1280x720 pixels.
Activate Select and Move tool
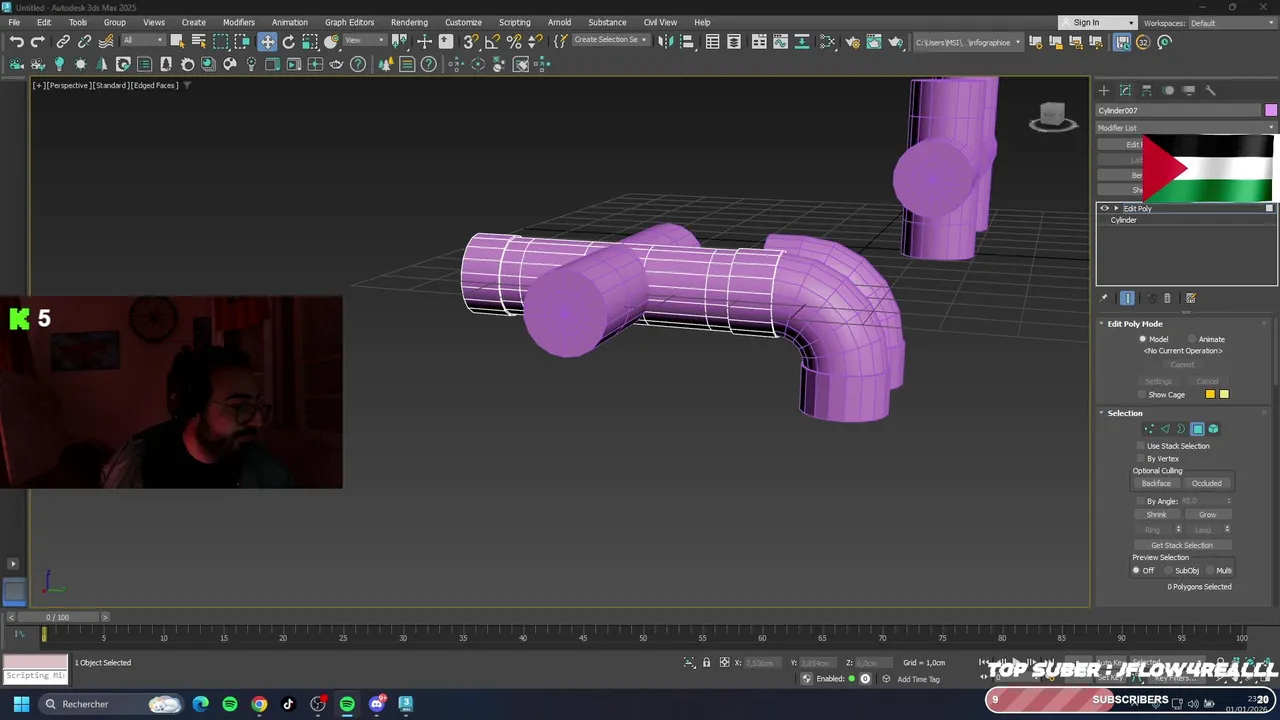[267, 41]
